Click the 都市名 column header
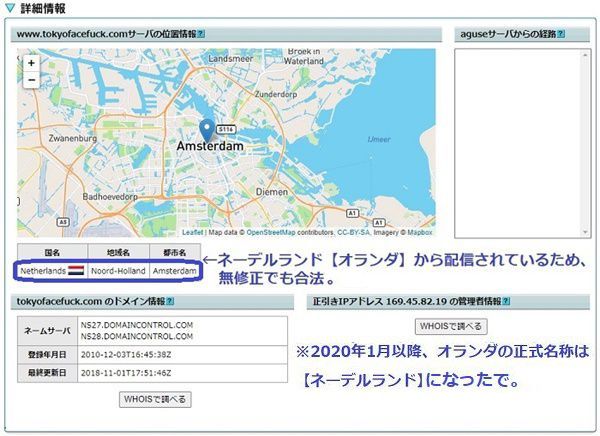Screen dimensions: 600x436 [174, 253]
